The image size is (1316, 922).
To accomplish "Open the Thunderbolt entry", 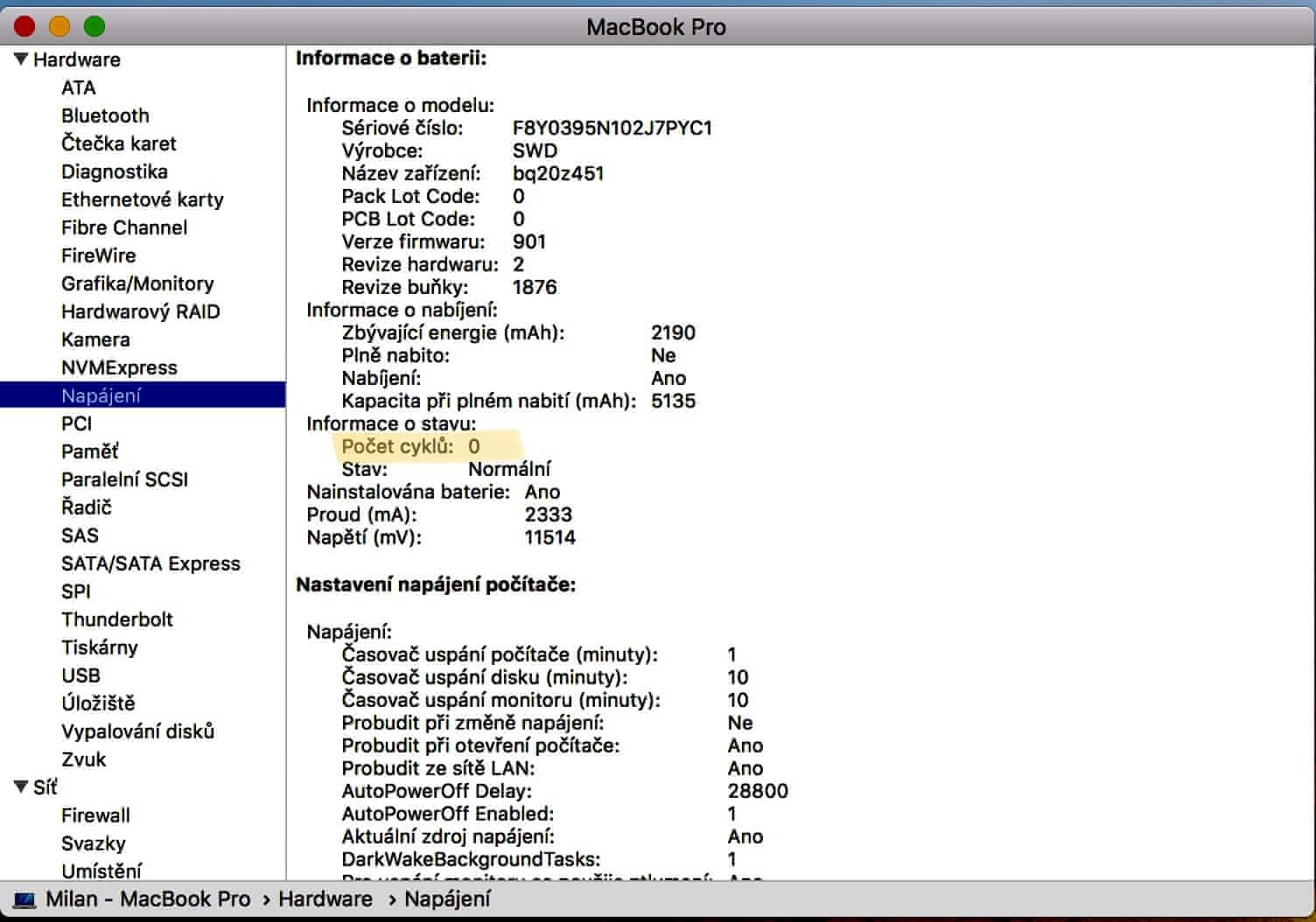I will click(x=117, y=619).
